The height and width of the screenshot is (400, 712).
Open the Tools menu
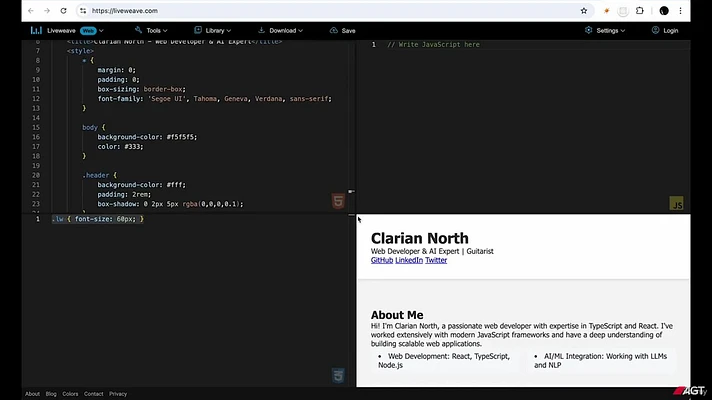click(151, 30)
